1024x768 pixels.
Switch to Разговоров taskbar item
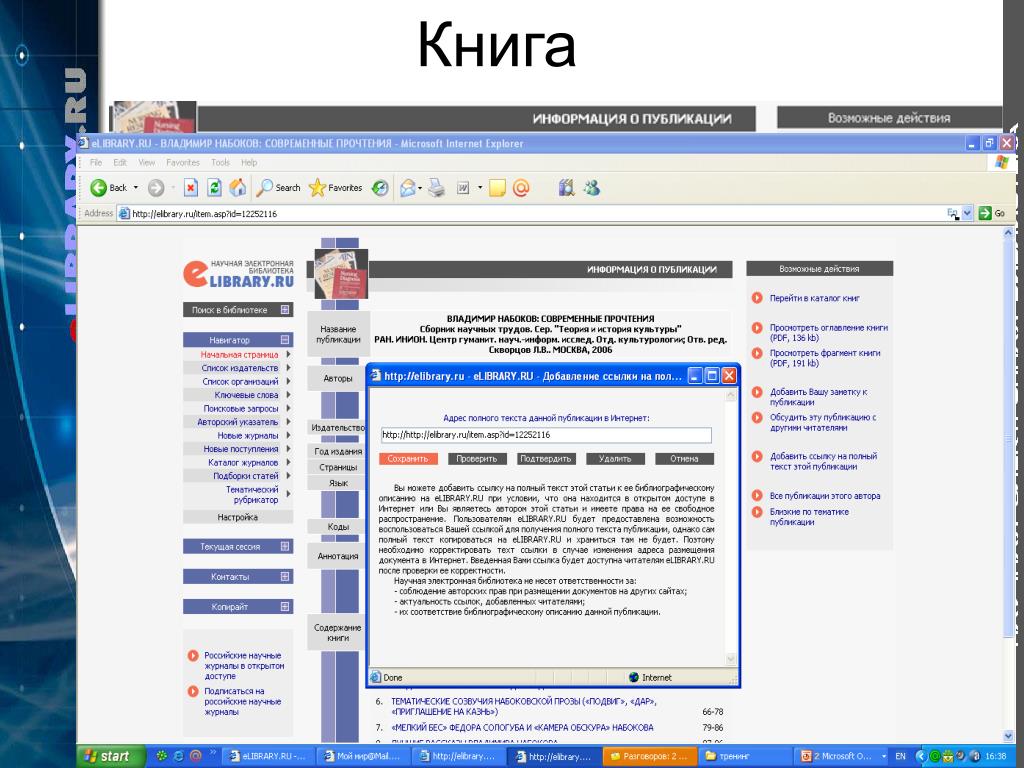(x=650, y=756)
